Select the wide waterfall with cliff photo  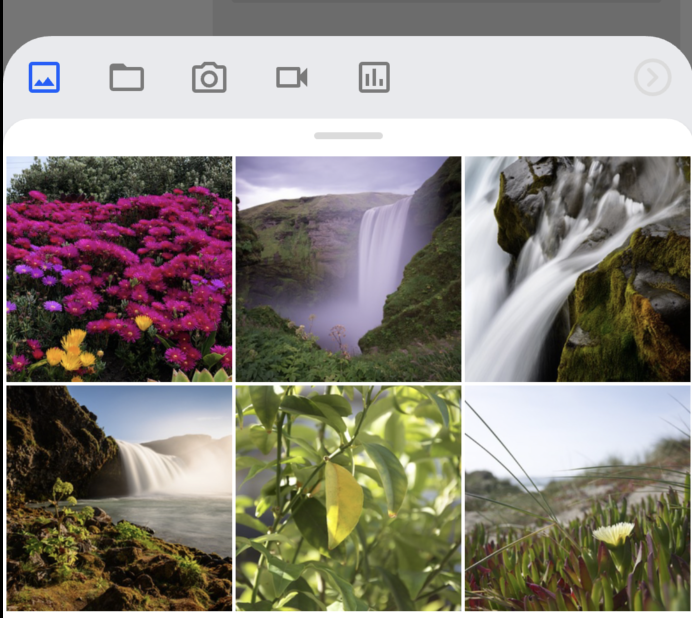tap(119, 497)
